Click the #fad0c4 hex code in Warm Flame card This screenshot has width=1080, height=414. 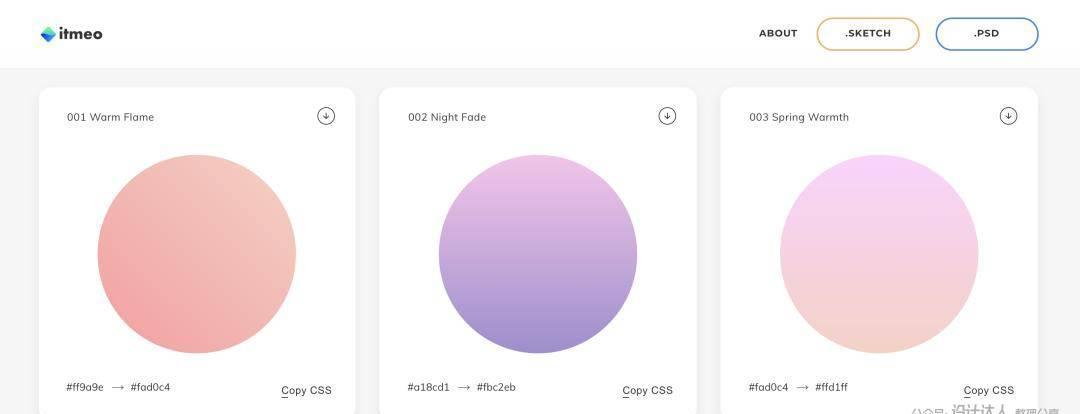[150, 387]
